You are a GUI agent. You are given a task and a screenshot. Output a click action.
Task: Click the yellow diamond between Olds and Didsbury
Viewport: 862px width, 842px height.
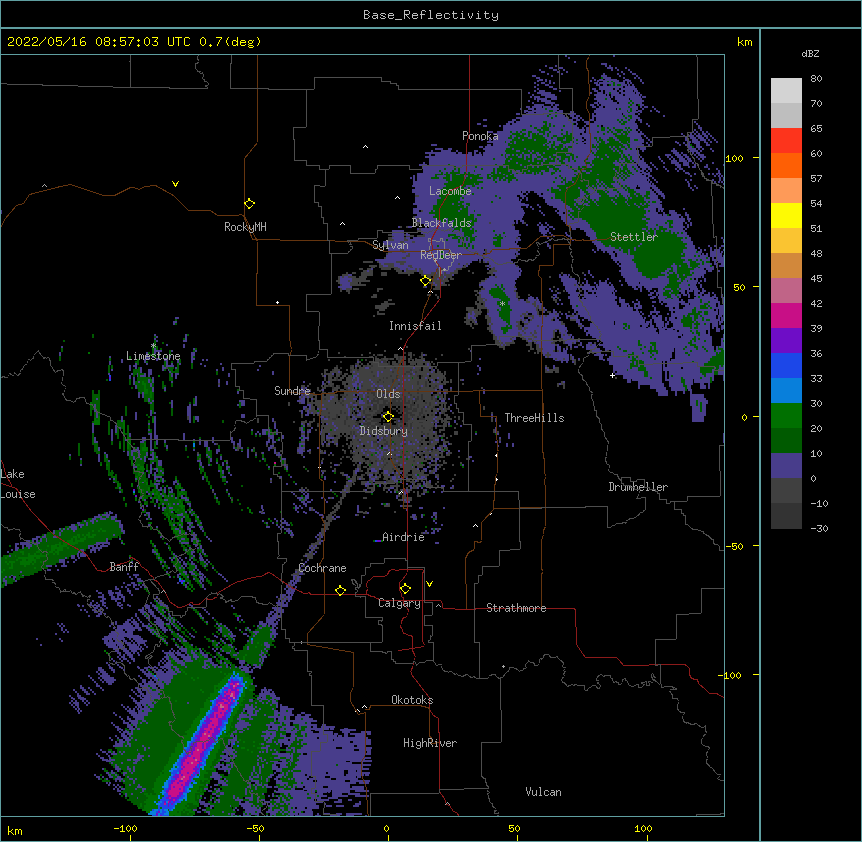pos(388,417)
